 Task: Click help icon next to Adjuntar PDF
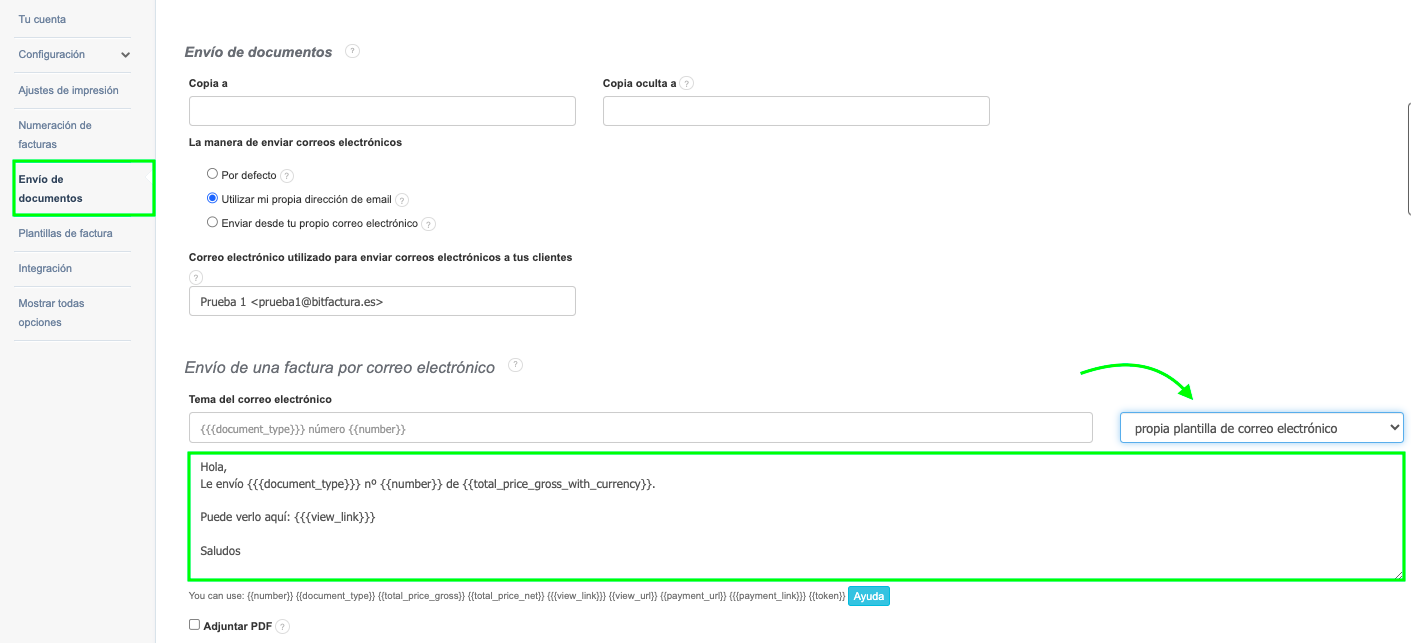pyautogui.click(x=282, y=627)
